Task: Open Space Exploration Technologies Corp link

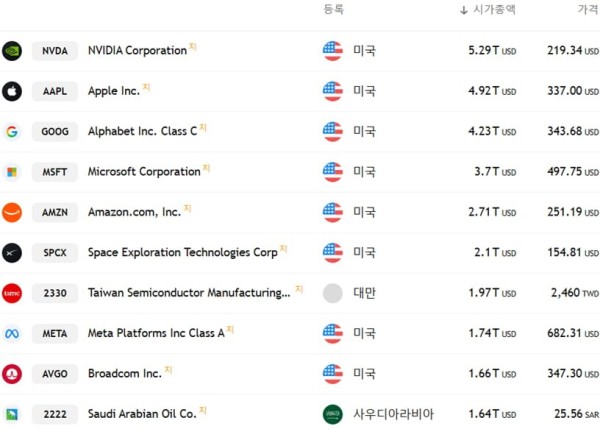Action: coord(183,253)
